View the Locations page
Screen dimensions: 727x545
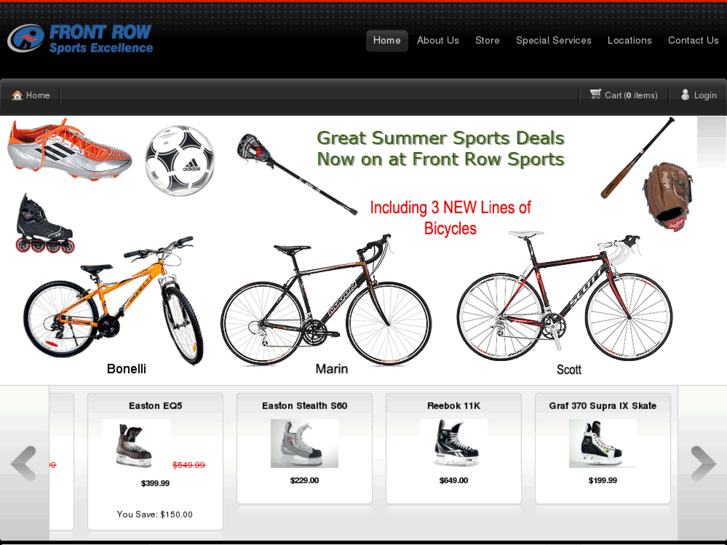tap(630, 40)
